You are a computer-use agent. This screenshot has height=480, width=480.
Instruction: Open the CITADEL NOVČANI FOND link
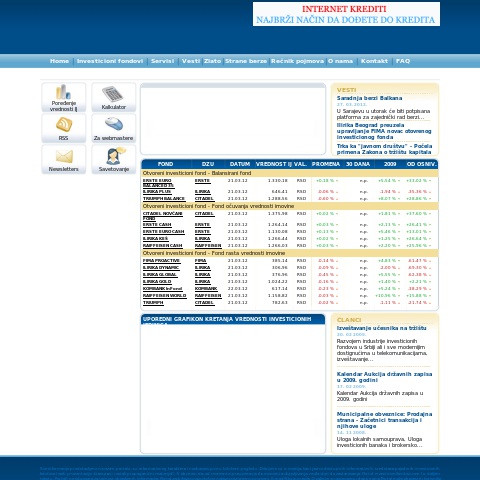click(163, 216)
